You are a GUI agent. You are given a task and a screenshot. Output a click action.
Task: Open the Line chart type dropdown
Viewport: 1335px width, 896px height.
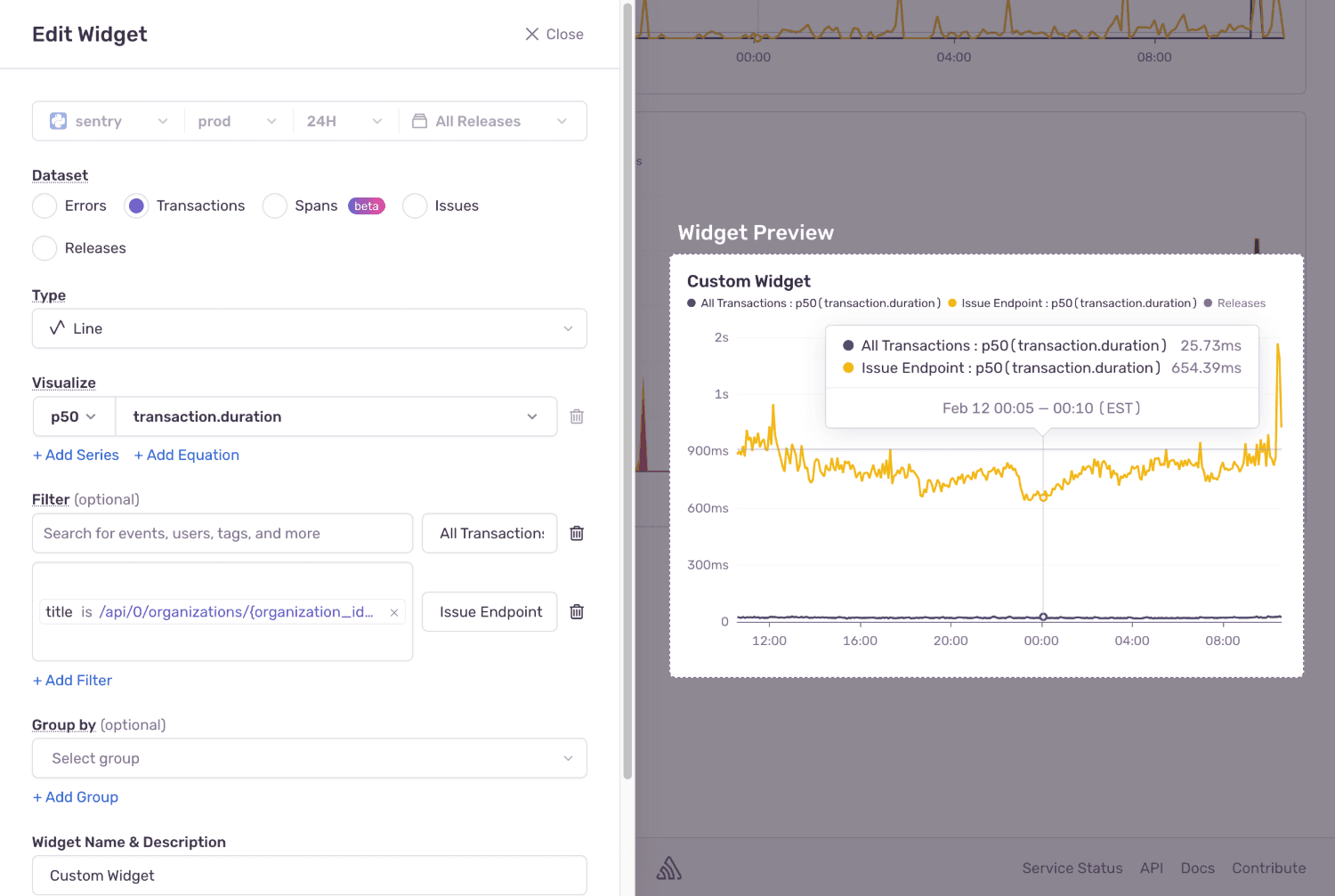click(309, 328)
